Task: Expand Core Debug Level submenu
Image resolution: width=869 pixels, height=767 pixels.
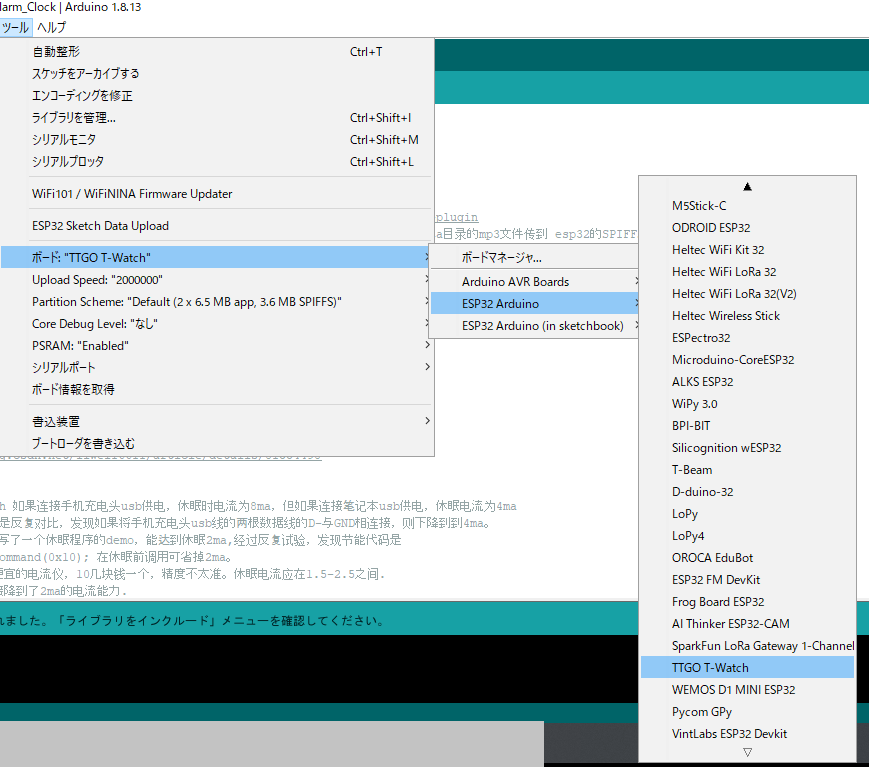Action: pos(217,324)
